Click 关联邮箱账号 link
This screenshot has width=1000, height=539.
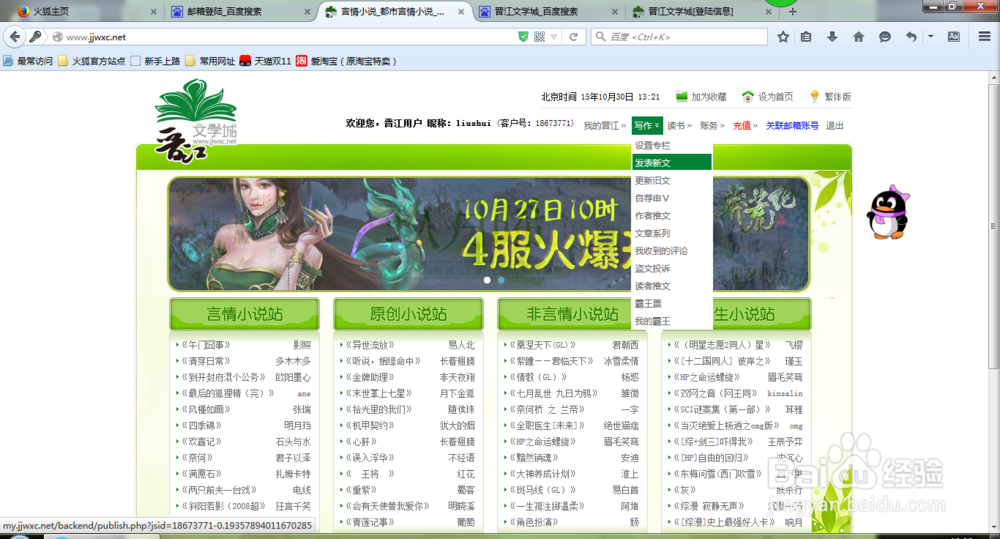pos(792,126)
